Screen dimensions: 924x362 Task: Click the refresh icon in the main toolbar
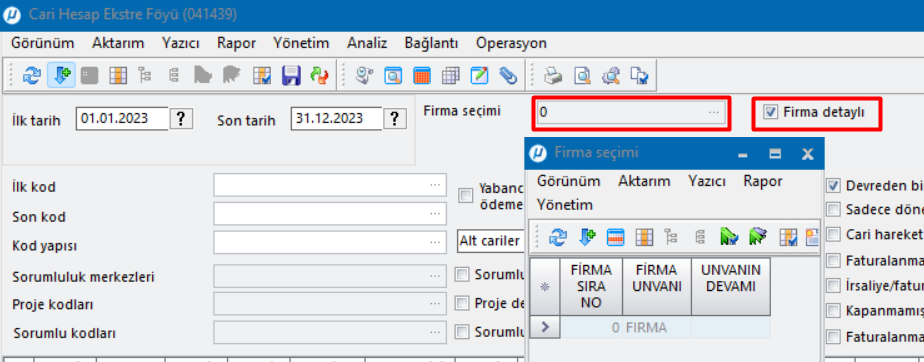point(31,75)
